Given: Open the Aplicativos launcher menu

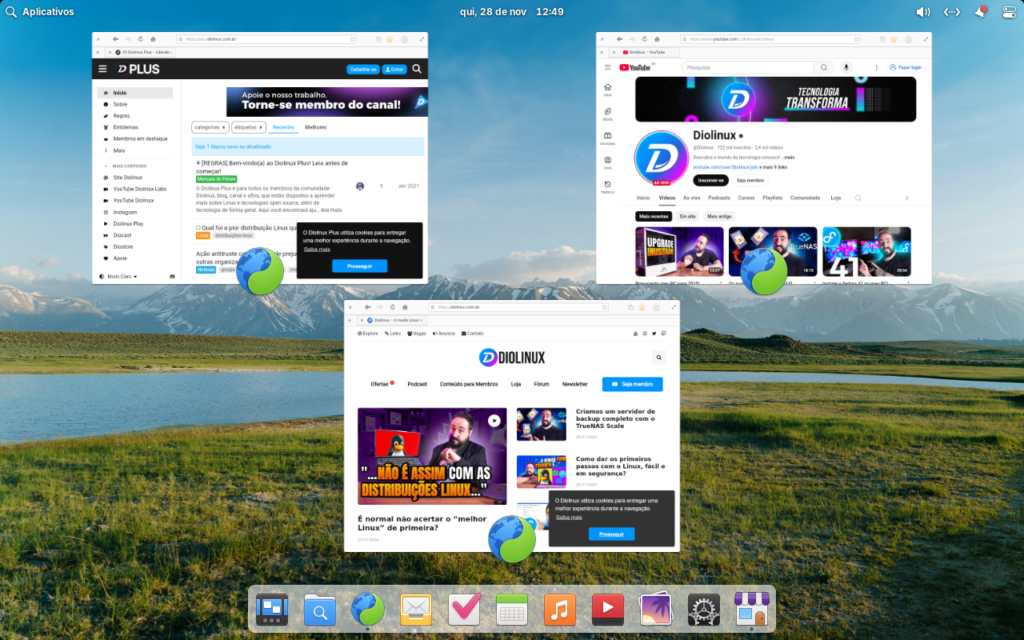Looking at the screenshot, I should click(x=40, y=12).
